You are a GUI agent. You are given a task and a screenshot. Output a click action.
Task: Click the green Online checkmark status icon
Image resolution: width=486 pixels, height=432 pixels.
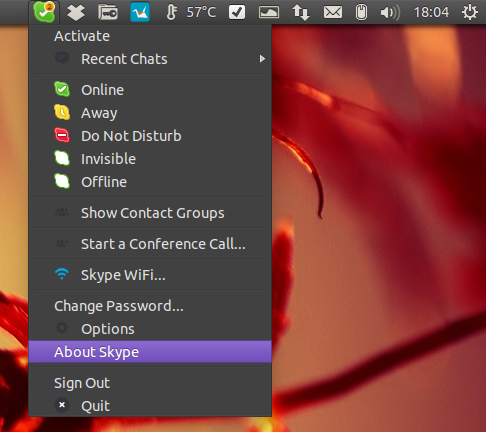62,89
